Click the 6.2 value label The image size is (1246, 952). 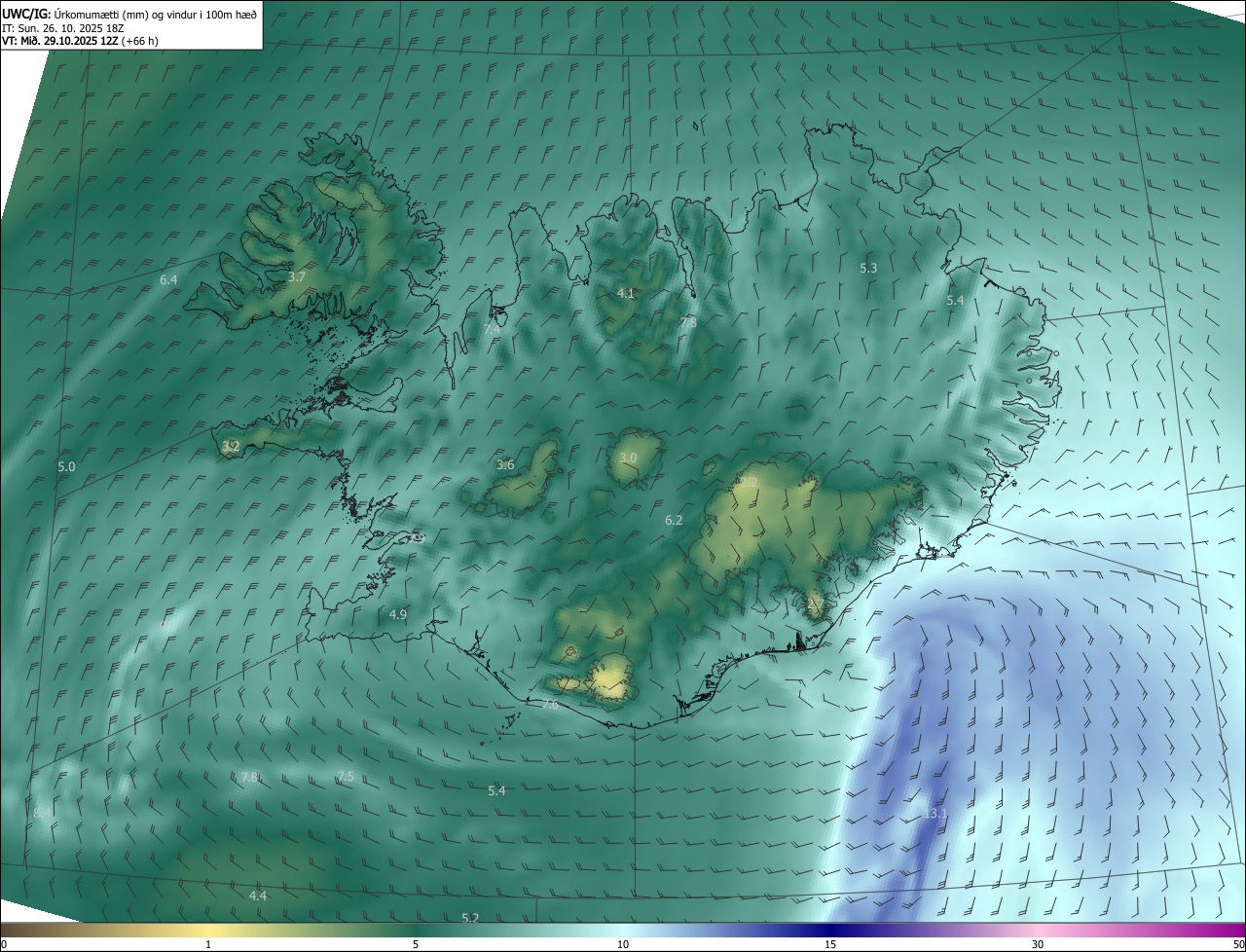674,521
